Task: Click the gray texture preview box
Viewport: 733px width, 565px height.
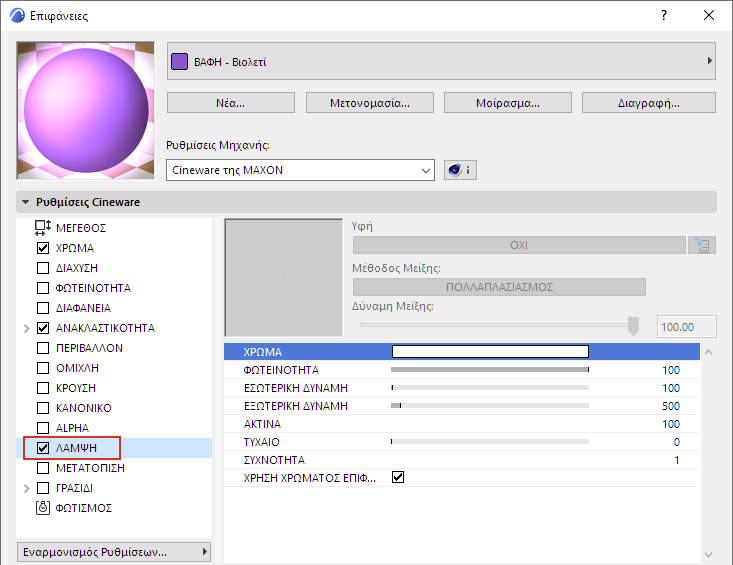Action: click(x=283, y=278)
